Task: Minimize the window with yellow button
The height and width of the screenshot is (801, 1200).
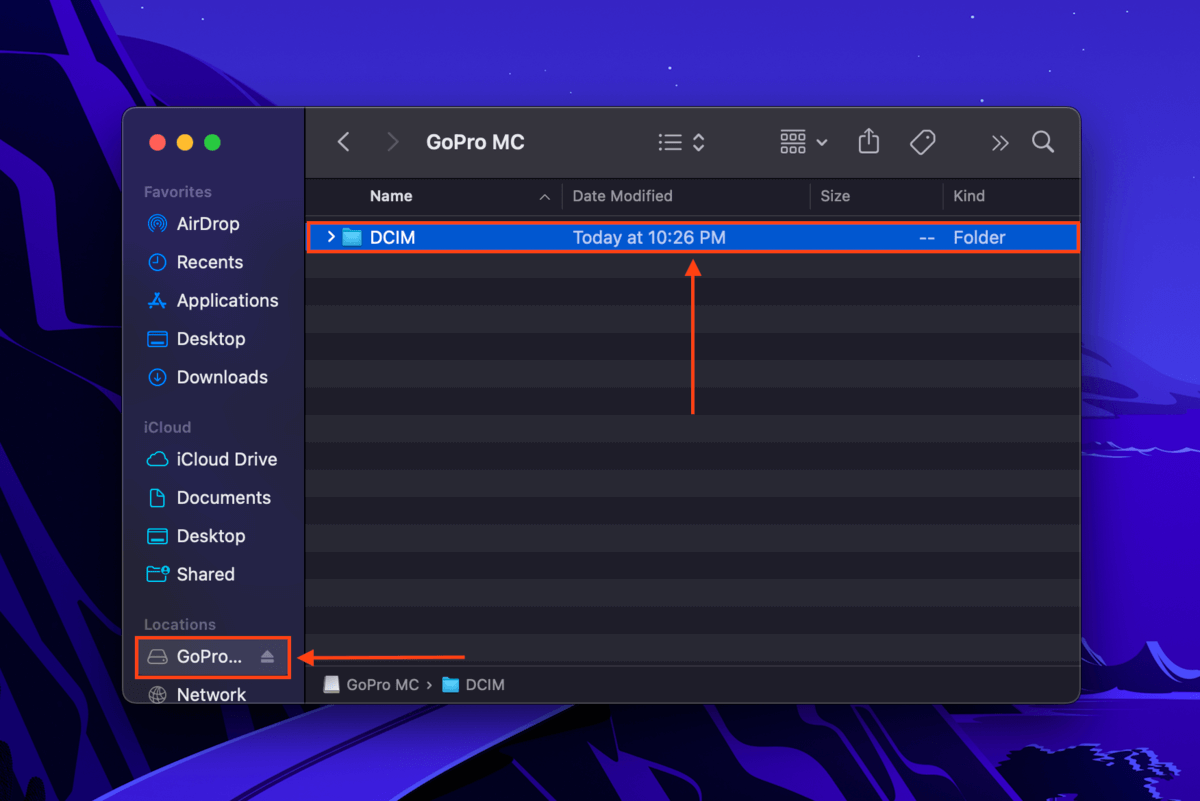Action: click(x=185, y=142)
